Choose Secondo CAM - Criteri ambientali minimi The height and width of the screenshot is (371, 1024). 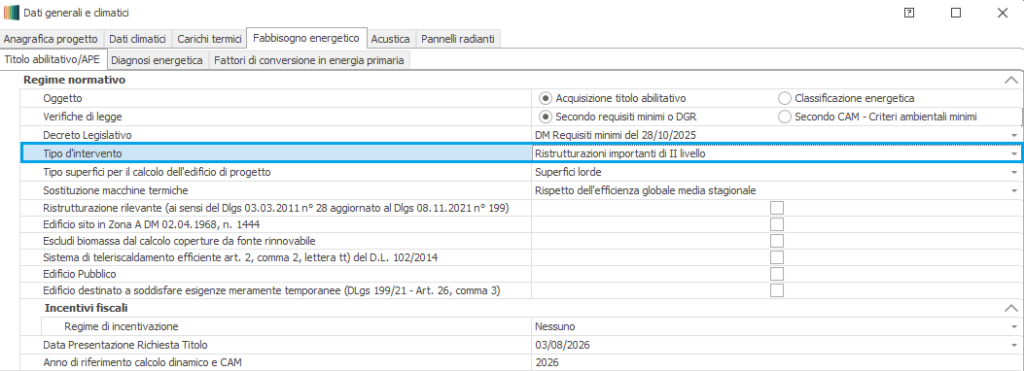[784, 117]
